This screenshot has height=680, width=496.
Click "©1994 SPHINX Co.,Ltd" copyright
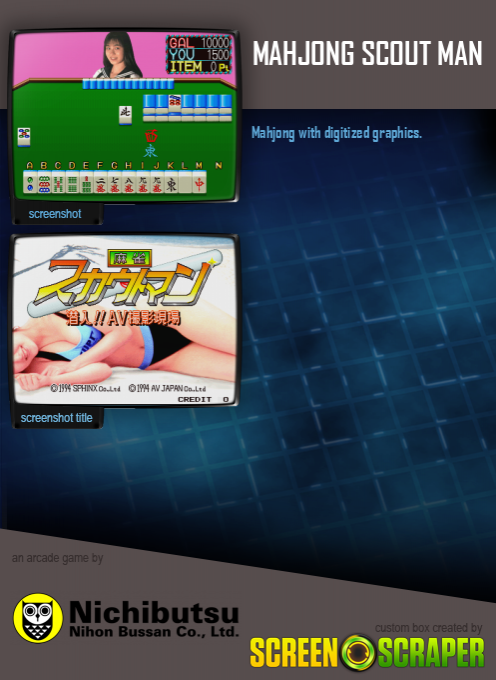click(x=85, y=388)
